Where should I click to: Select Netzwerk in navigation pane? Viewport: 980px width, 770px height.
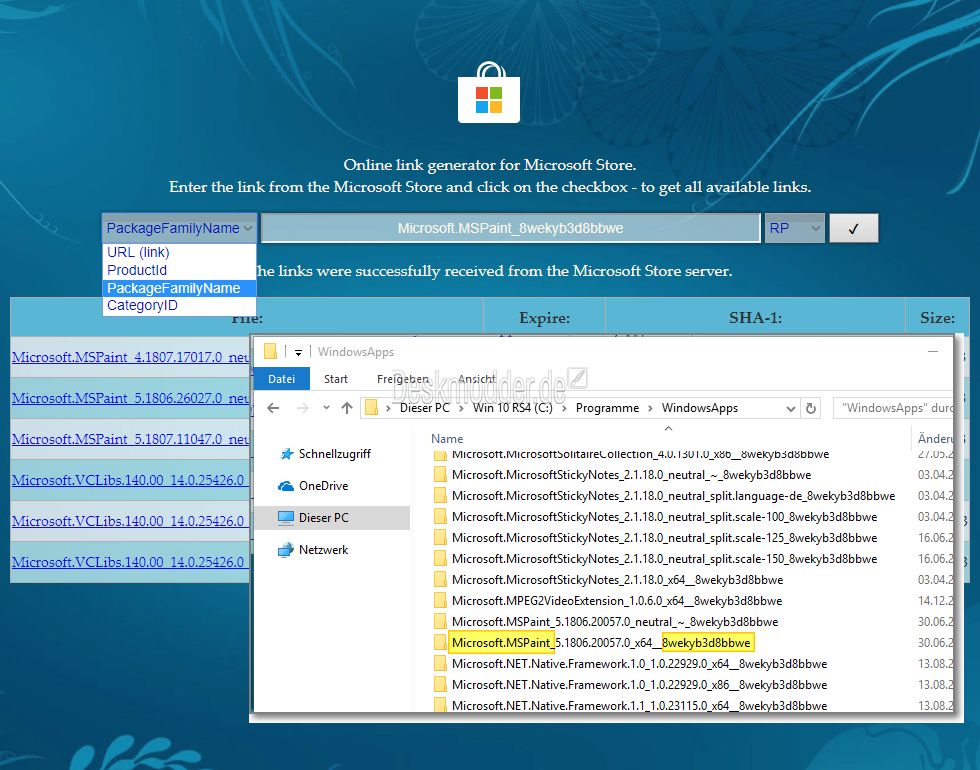(x=314, y=550)
